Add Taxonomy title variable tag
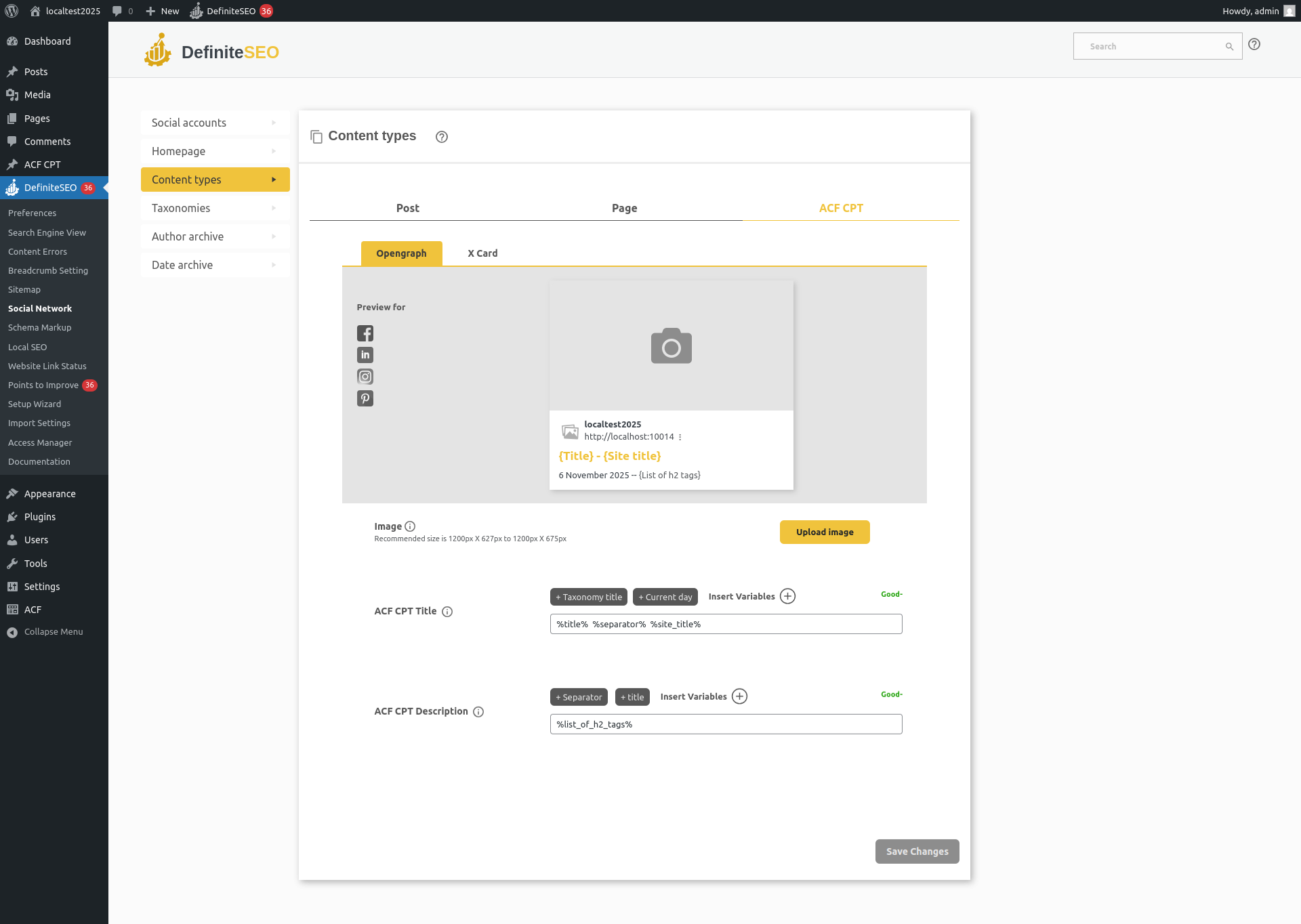The image size is (1301, 924). 588,597
